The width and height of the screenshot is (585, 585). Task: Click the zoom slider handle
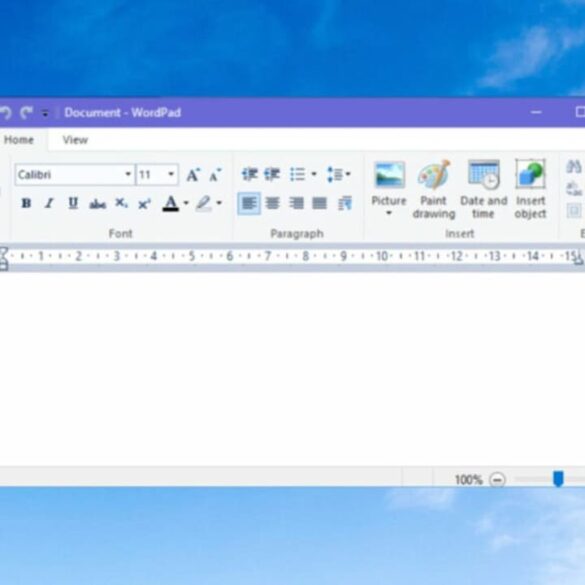558,479
